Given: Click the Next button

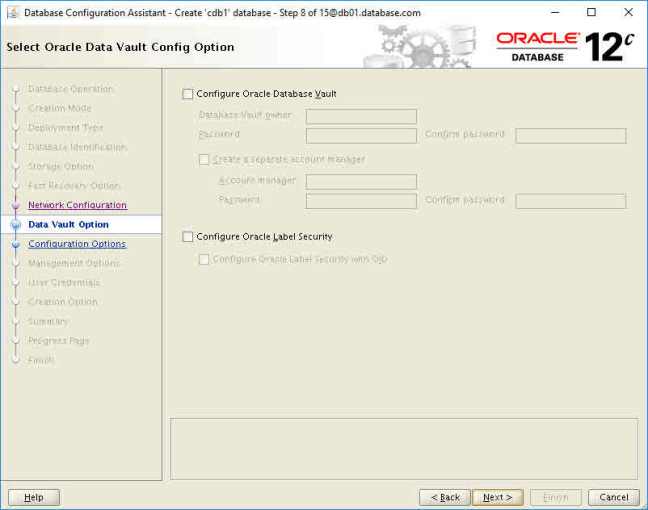Looking at the screenshot, I should pos(497,497).
